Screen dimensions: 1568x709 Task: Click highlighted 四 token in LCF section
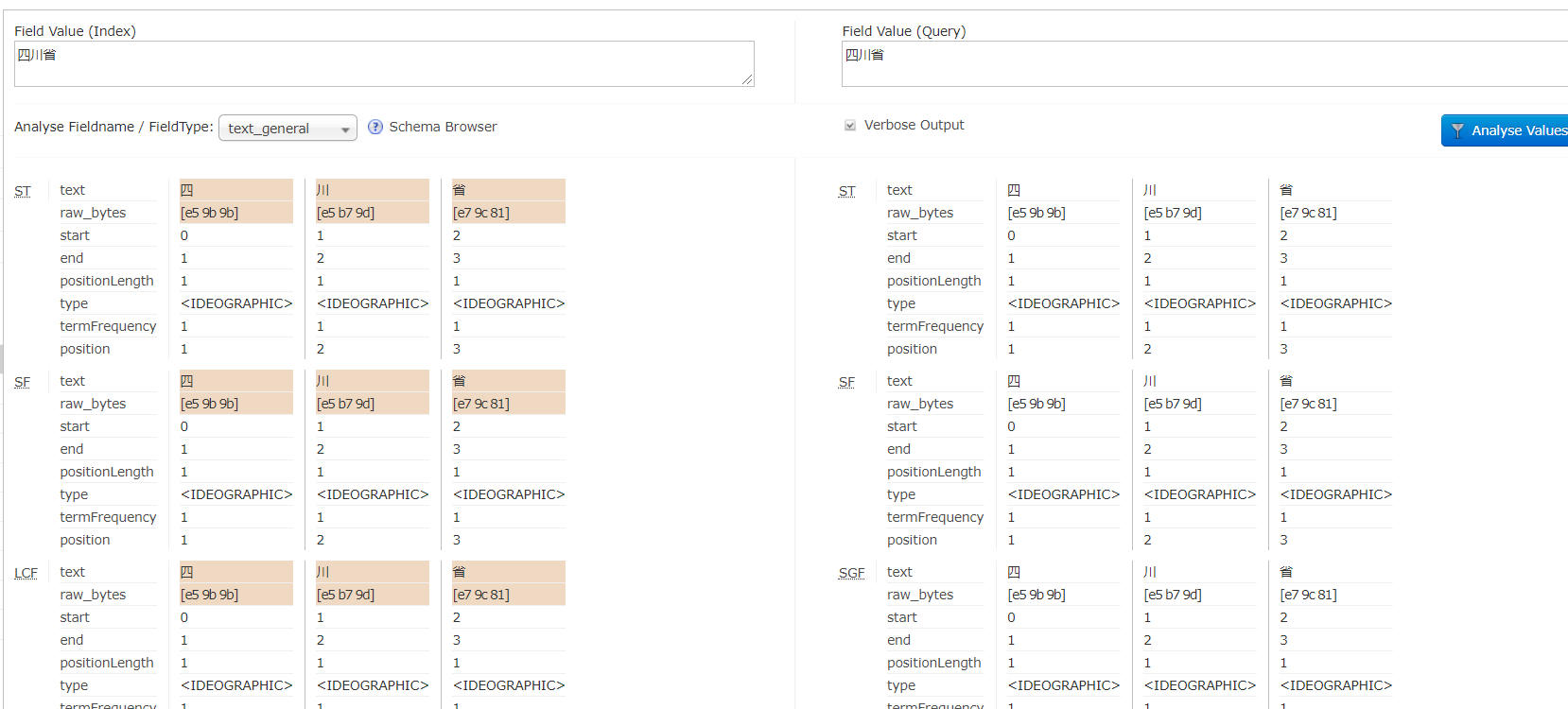[236, 572]
